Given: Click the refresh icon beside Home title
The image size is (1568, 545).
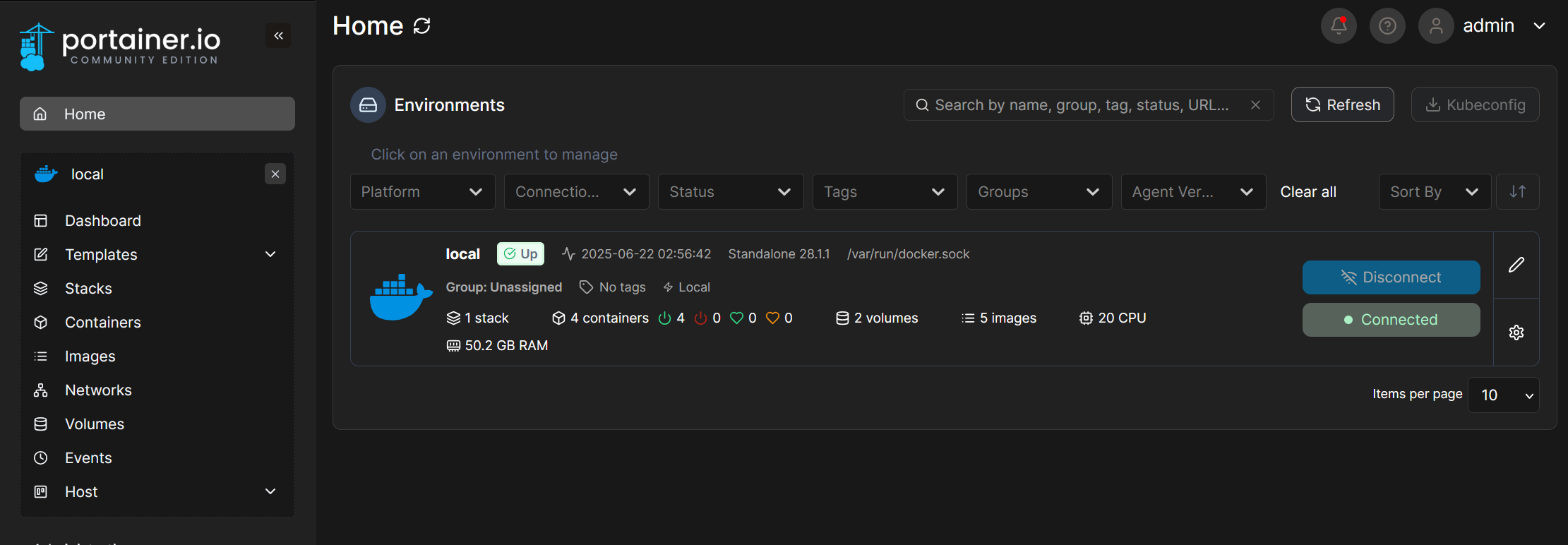Looking at the screenshot, I should (x=422, y=26).
